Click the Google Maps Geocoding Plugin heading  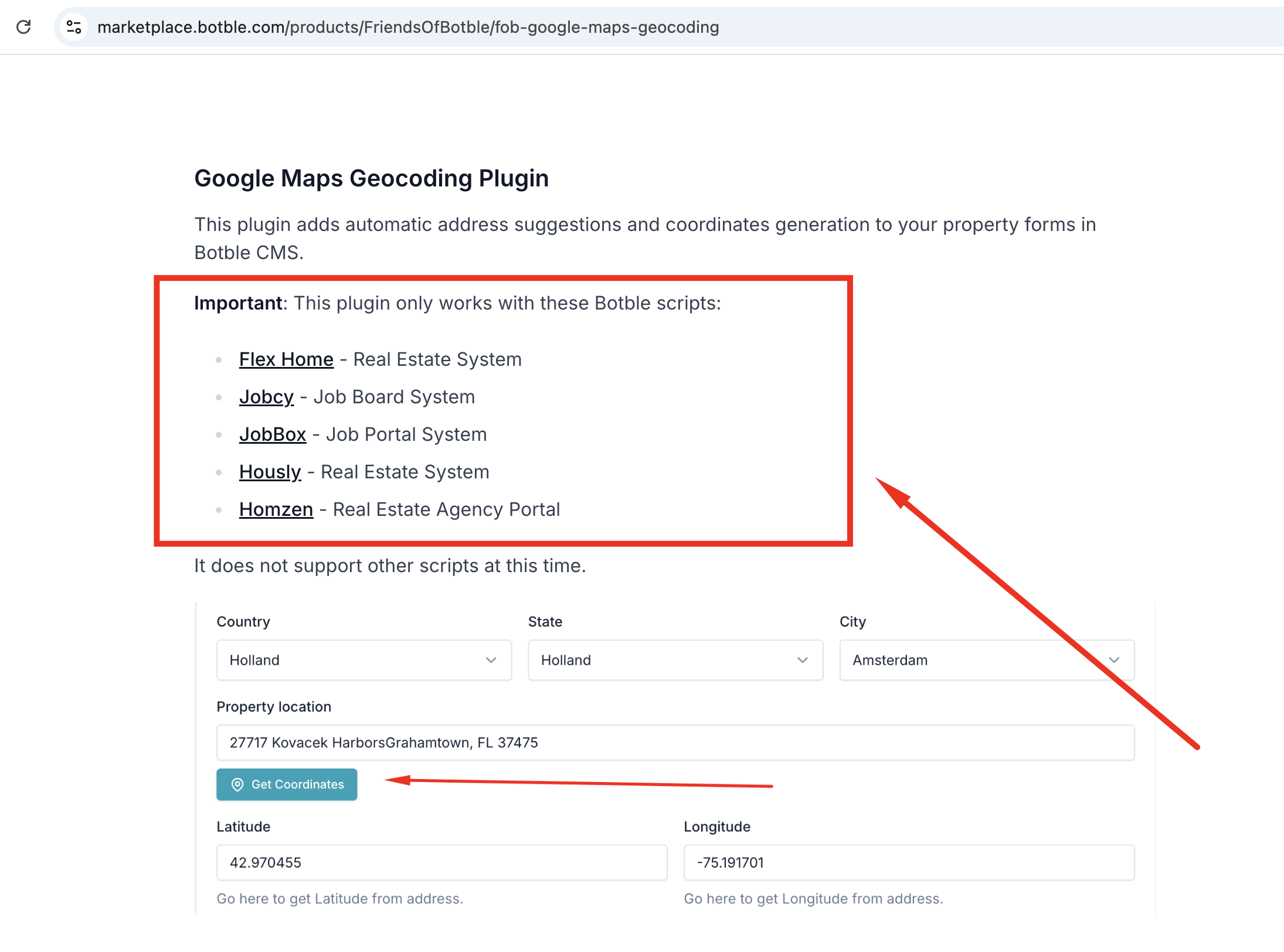click(x=372, y=178)
